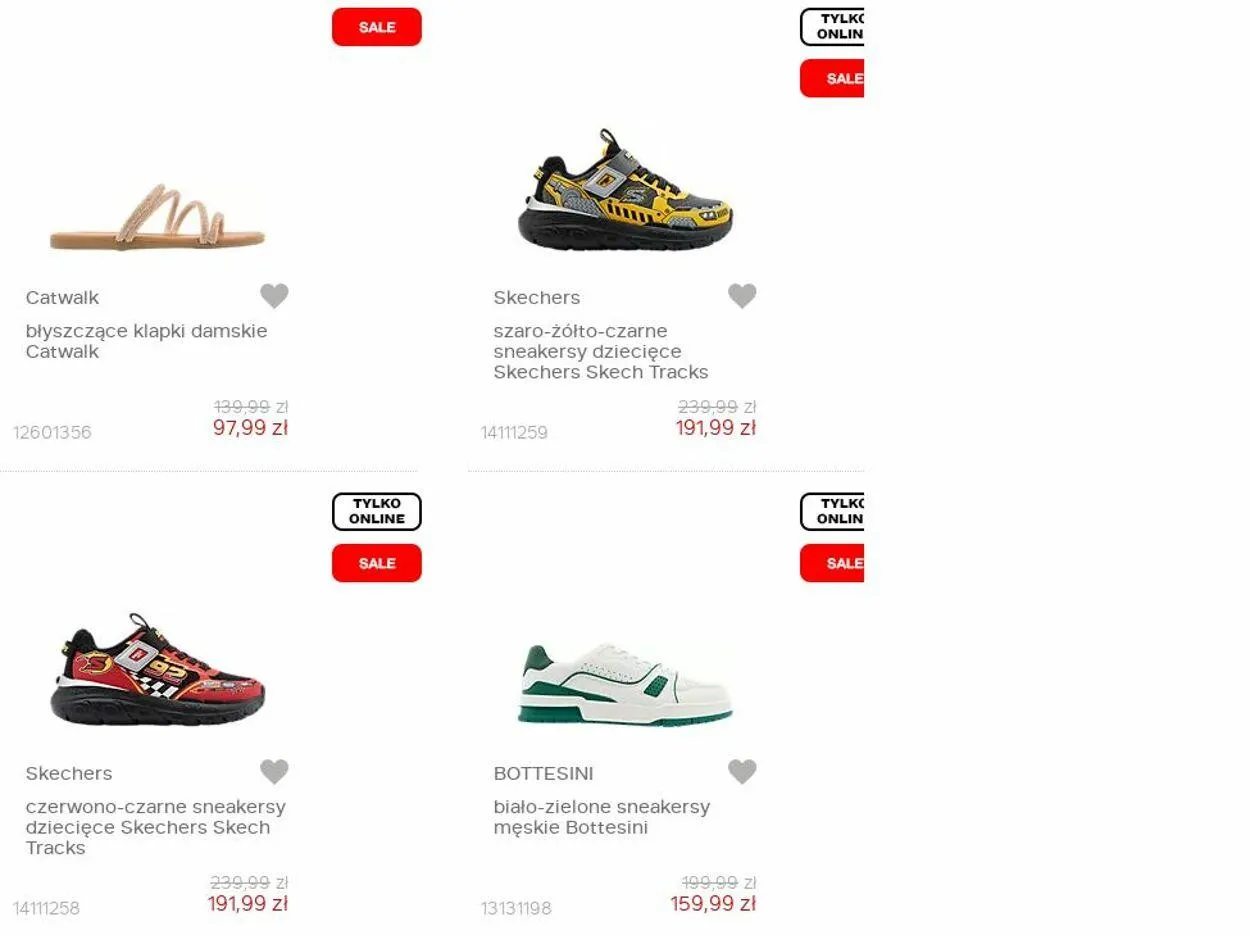
Task: Open biało-zielone sneakersy męskie Bottesini link
Action: [602, 817]
